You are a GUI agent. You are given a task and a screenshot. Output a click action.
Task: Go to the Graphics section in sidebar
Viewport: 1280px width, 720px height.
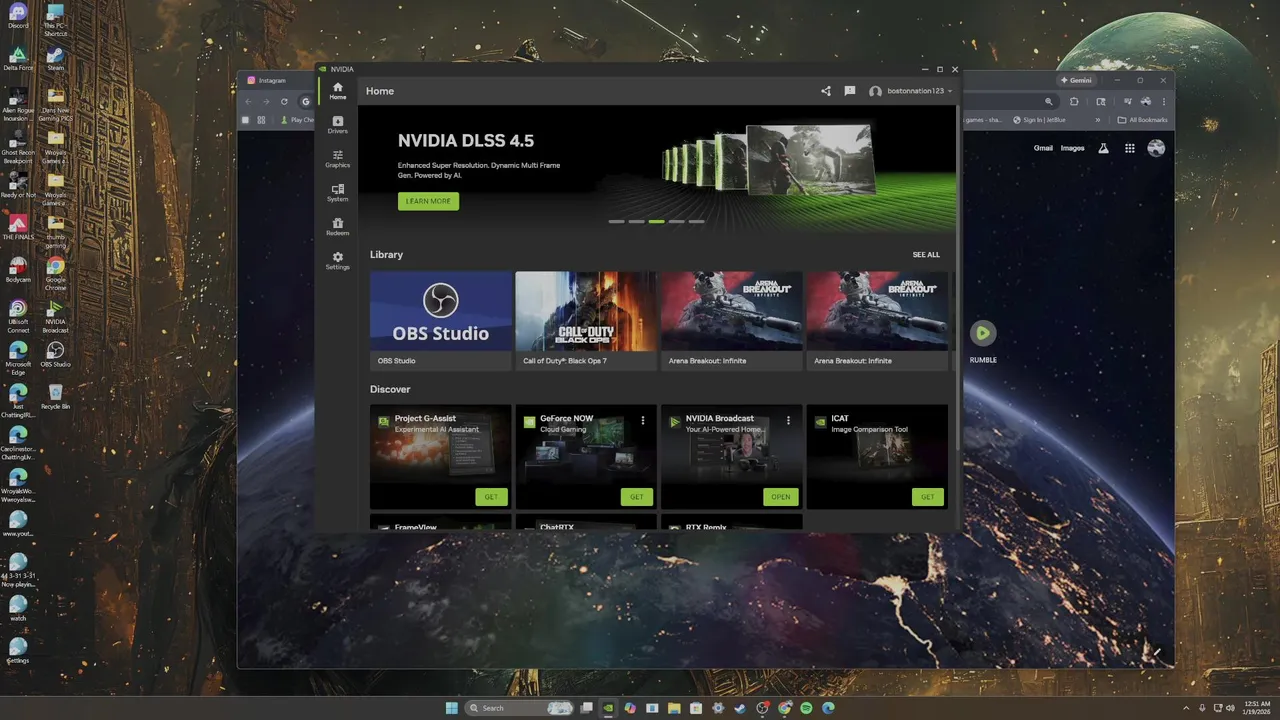click(x=338, y=159)
